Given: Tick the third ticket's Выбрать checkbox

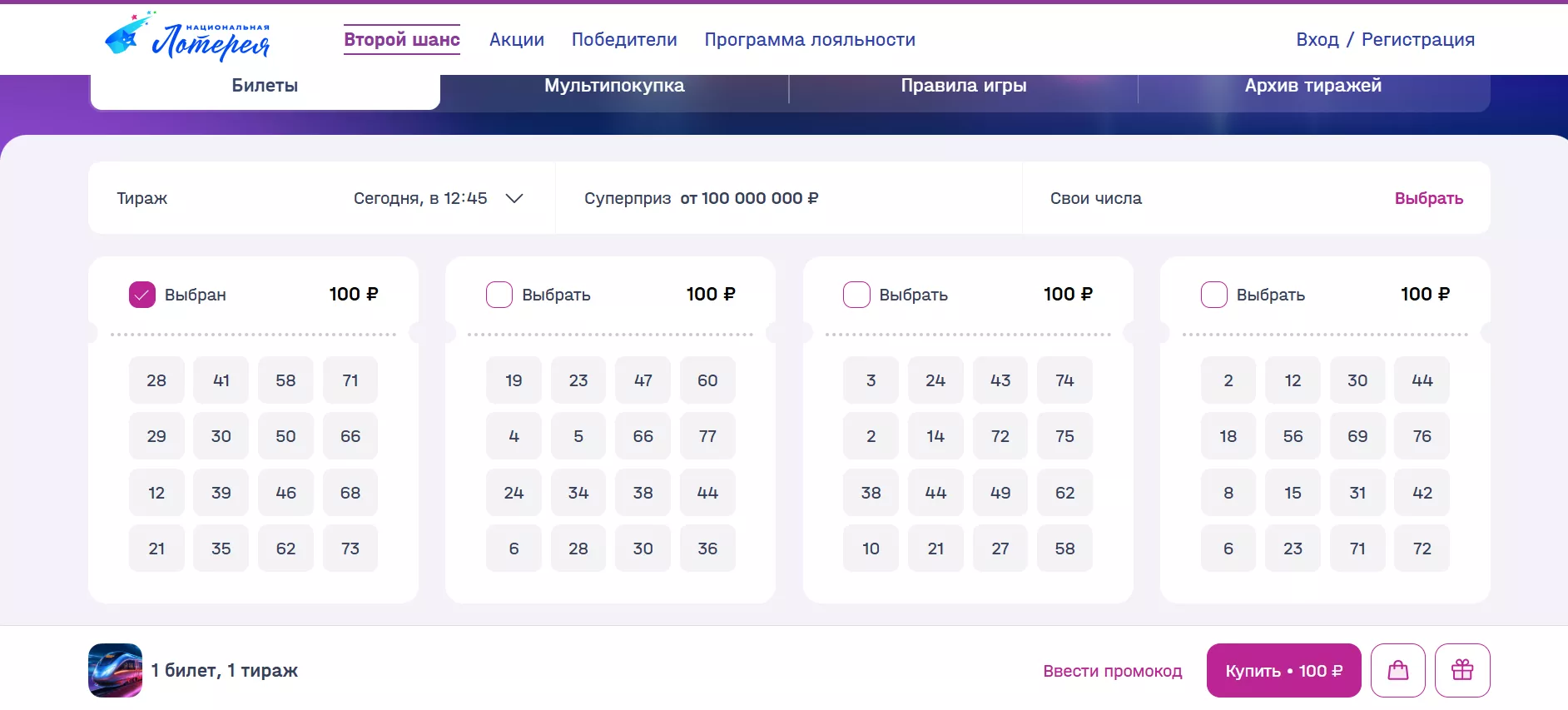Looking at the screenshot, I should coord(856,295).
